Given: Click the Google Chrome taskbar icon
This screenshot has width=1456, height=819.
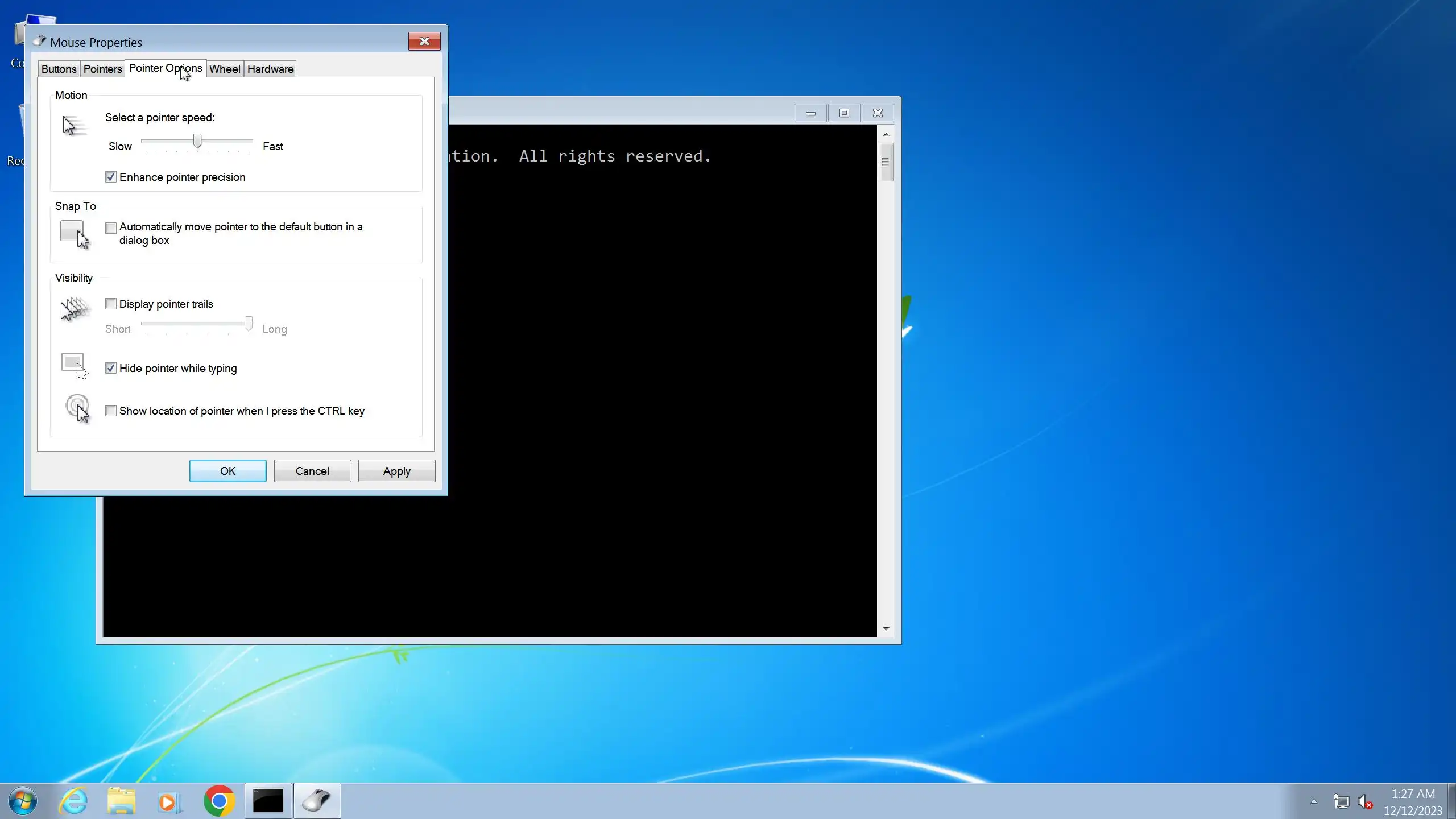Looking at the screenshot, I should pos(219,801).
